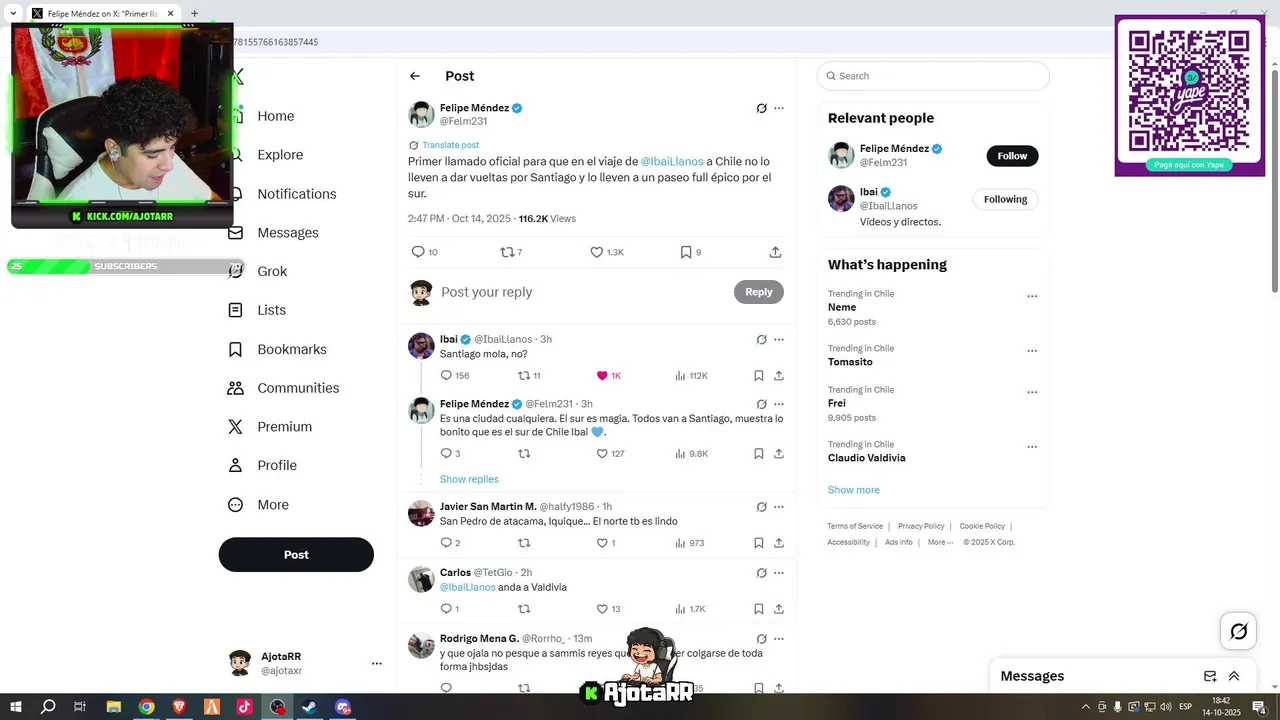Open more options for Claudio Valdivia trend
This screenshot has height=720, width=1280.
[1032, 447]
